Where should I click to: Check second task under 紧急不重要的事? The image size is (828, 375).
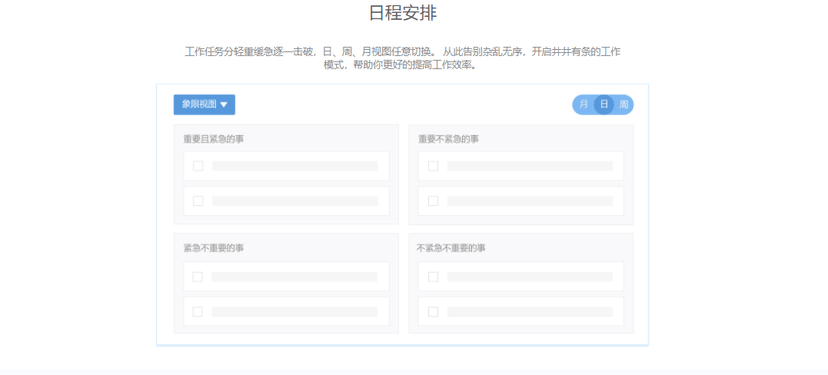[197, 312]
